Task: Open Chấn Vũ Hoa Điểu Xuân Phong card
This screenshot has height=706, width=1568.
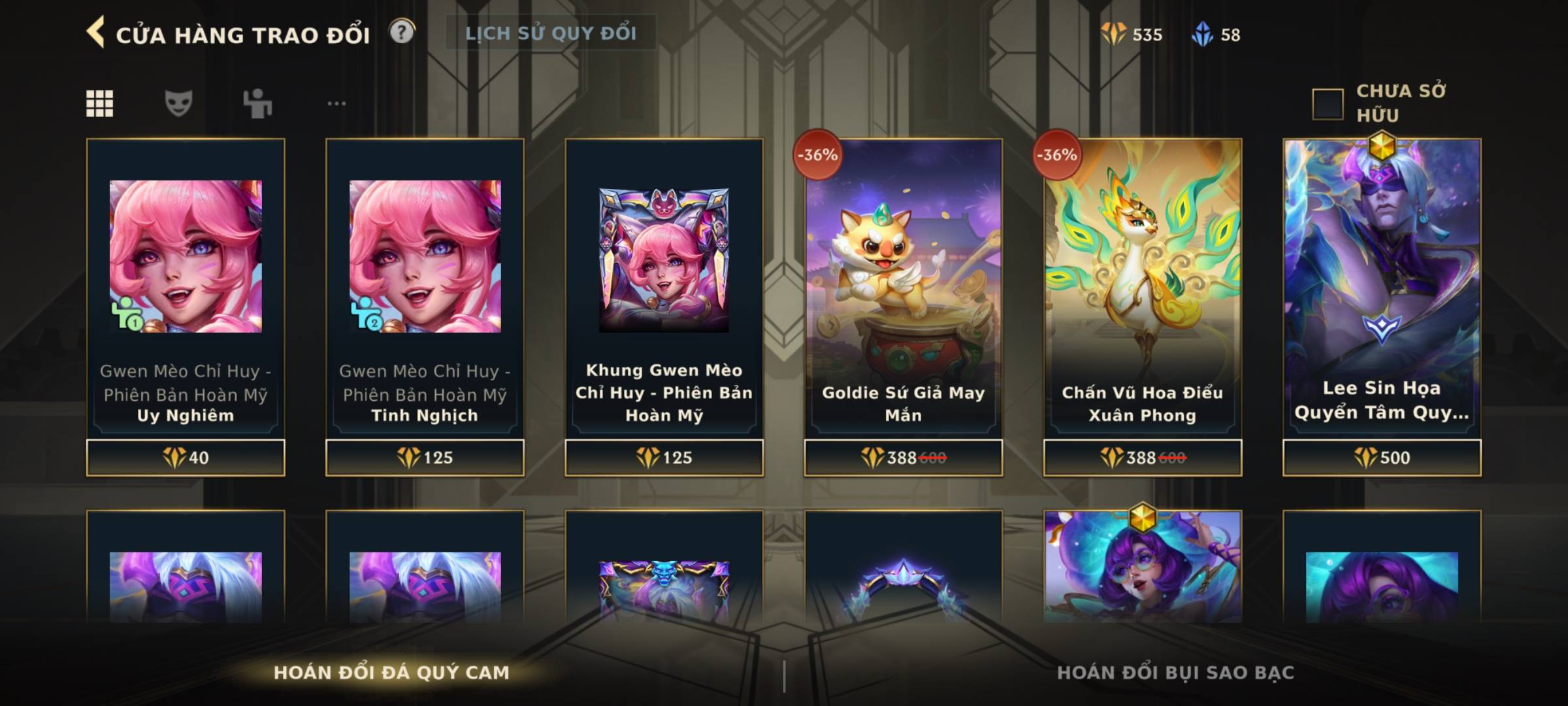Action: (x=1142, y=288)
